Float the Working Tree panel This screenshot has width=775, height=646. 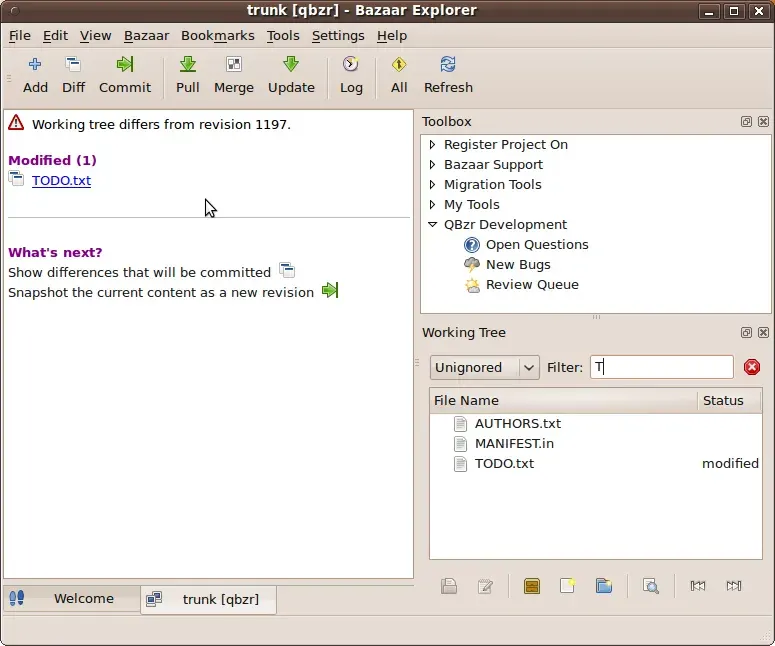coord(746,333)
